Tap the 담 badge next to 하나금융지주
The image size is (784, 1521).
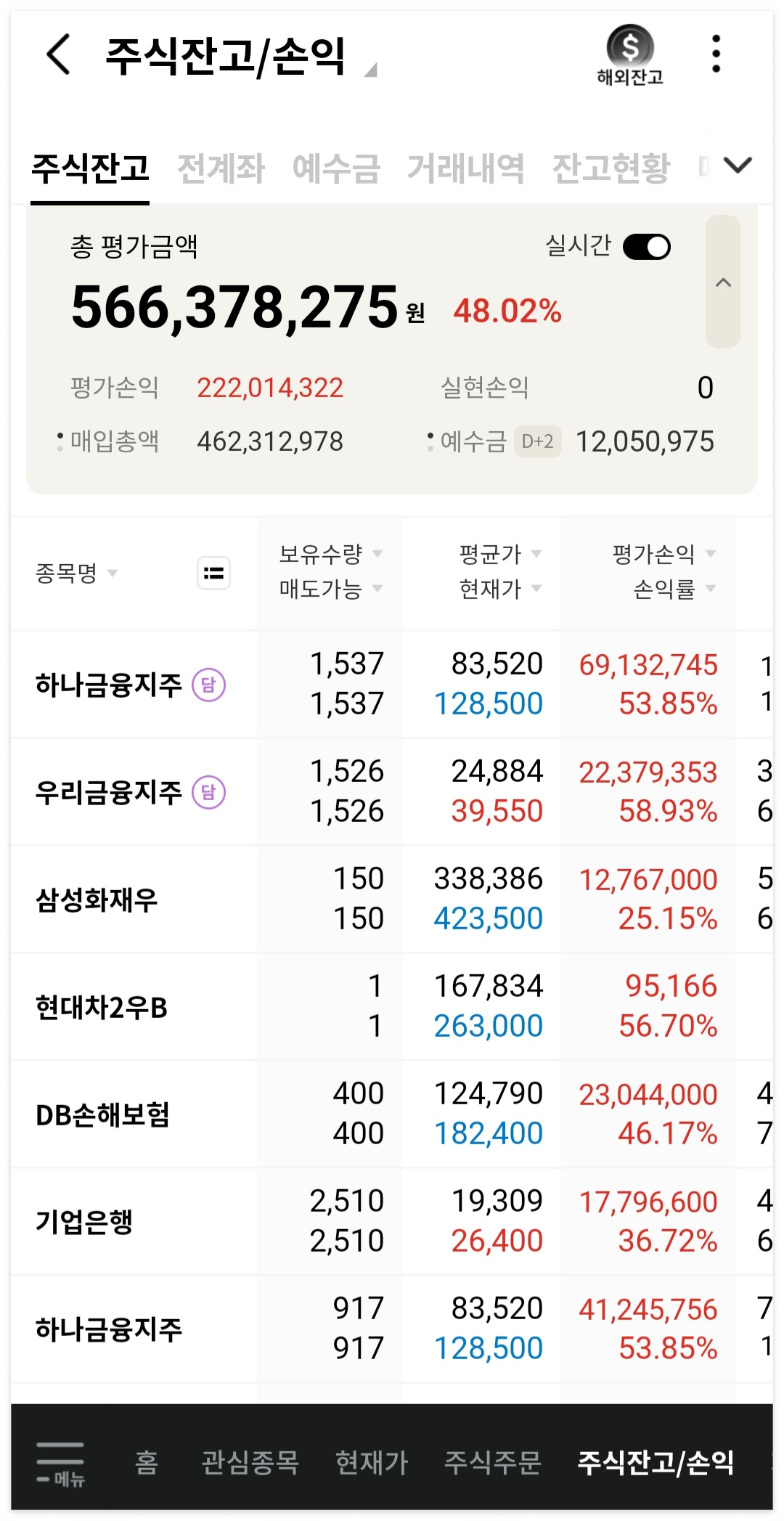click(x=208, y=685)
